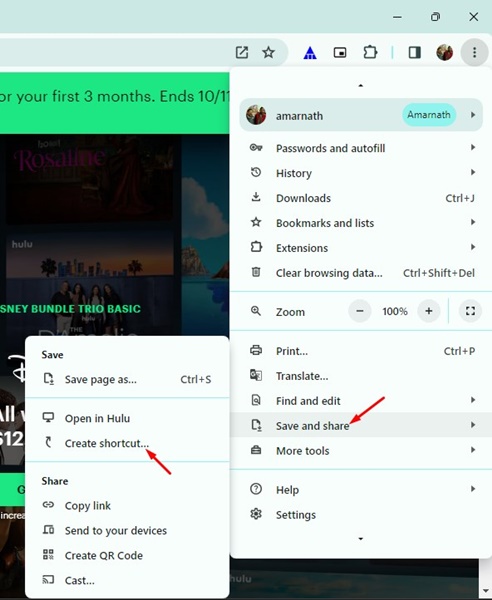Decrease zoom with the minus button
The image size is (492, 600).
pos(360,311)
